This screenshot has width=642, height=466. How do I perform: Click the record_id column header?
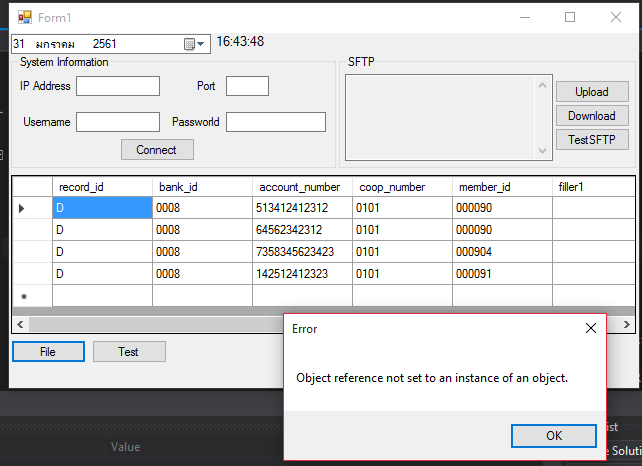coord(102,187)
